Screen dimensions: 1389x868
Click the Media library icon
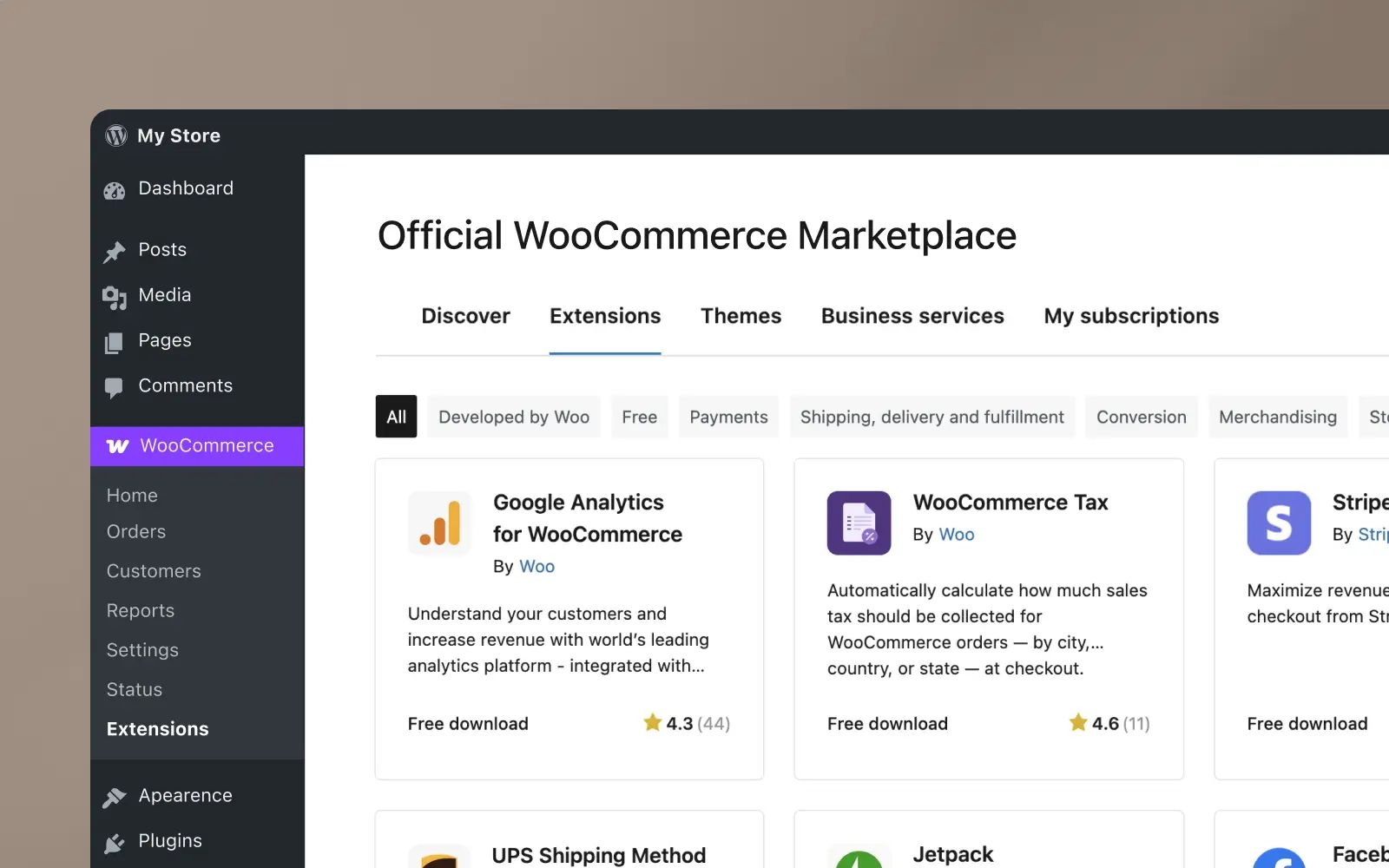pos(115,297)
